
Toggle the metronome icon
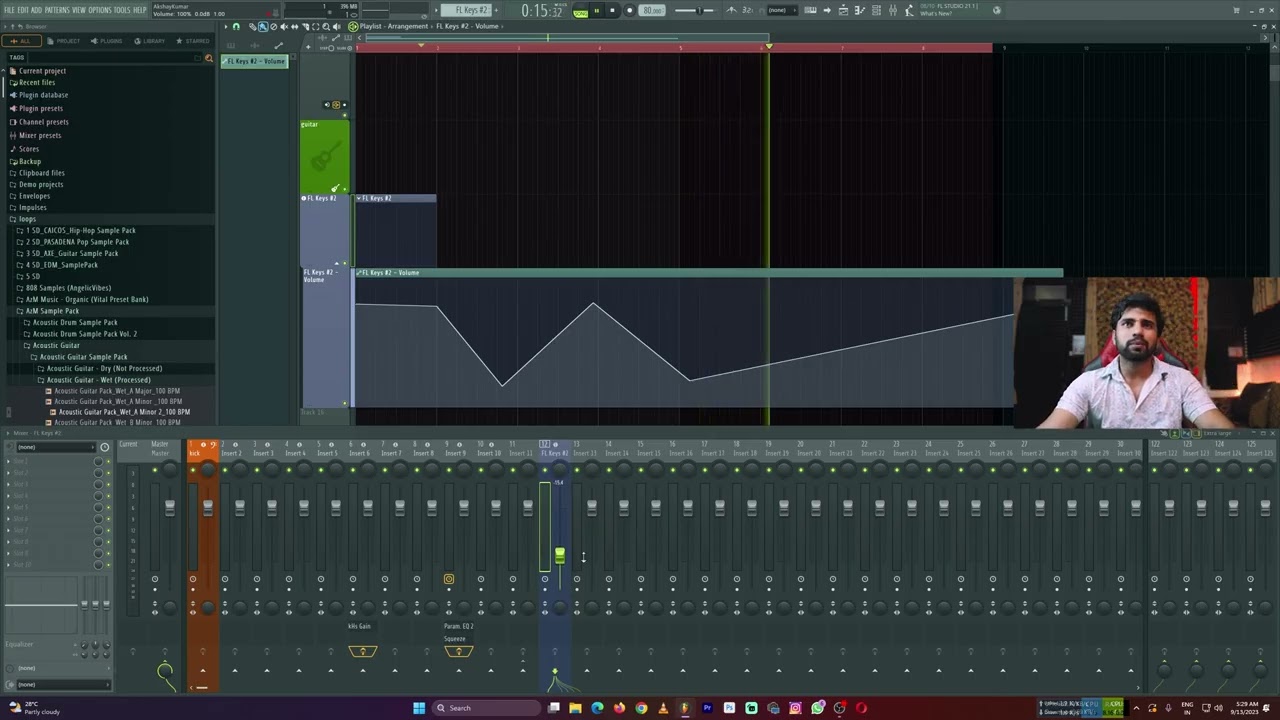click(x=731, y=10)
